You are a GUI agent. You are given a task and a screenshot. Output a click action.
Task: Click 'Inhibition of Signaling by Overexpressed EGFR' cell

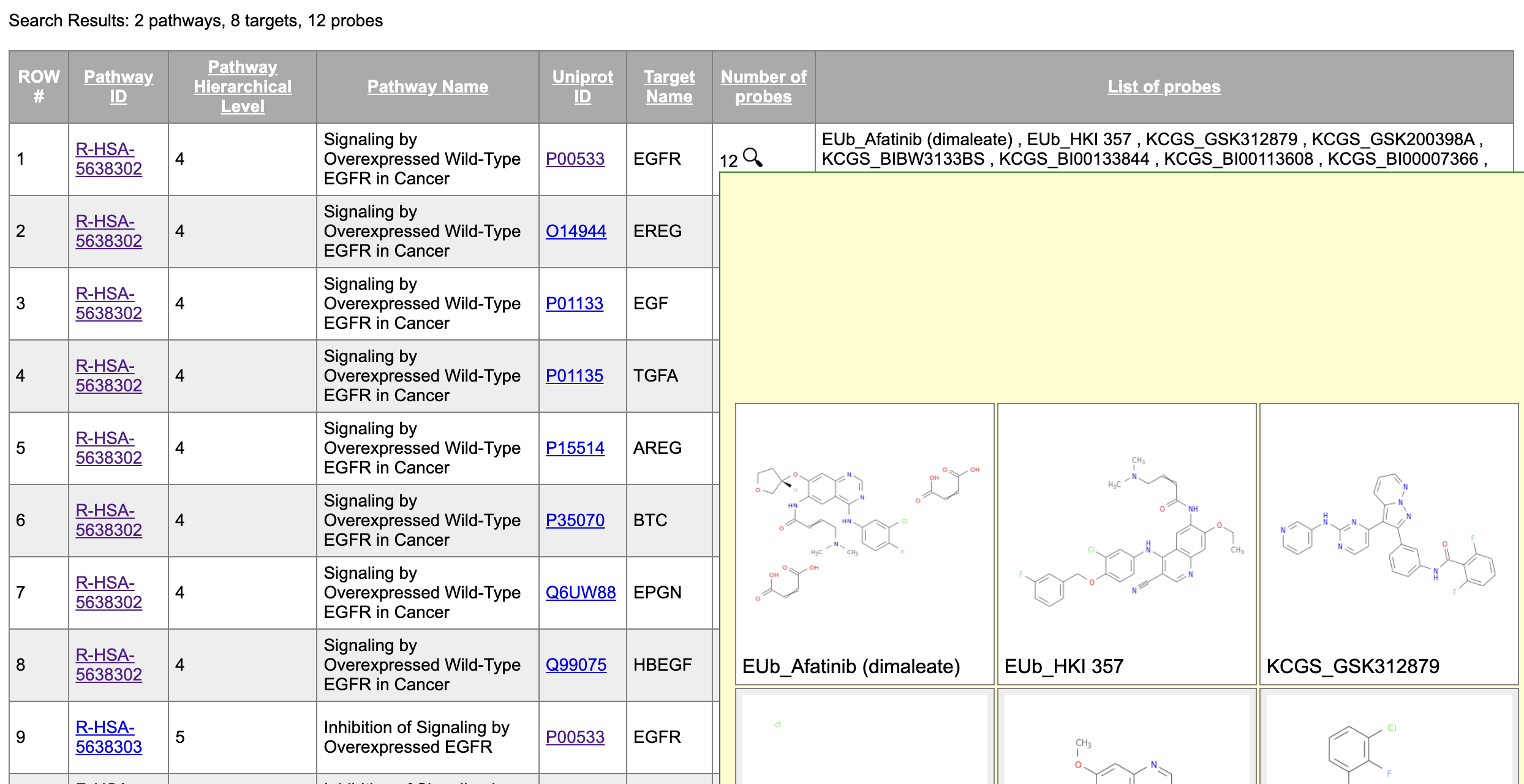tap(428, 737)
